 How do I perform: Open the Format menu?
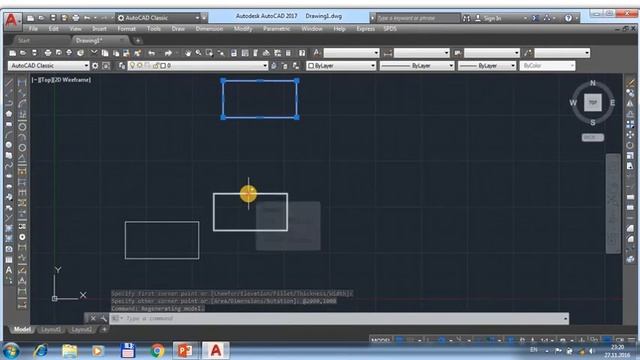(x=127, y=29)
